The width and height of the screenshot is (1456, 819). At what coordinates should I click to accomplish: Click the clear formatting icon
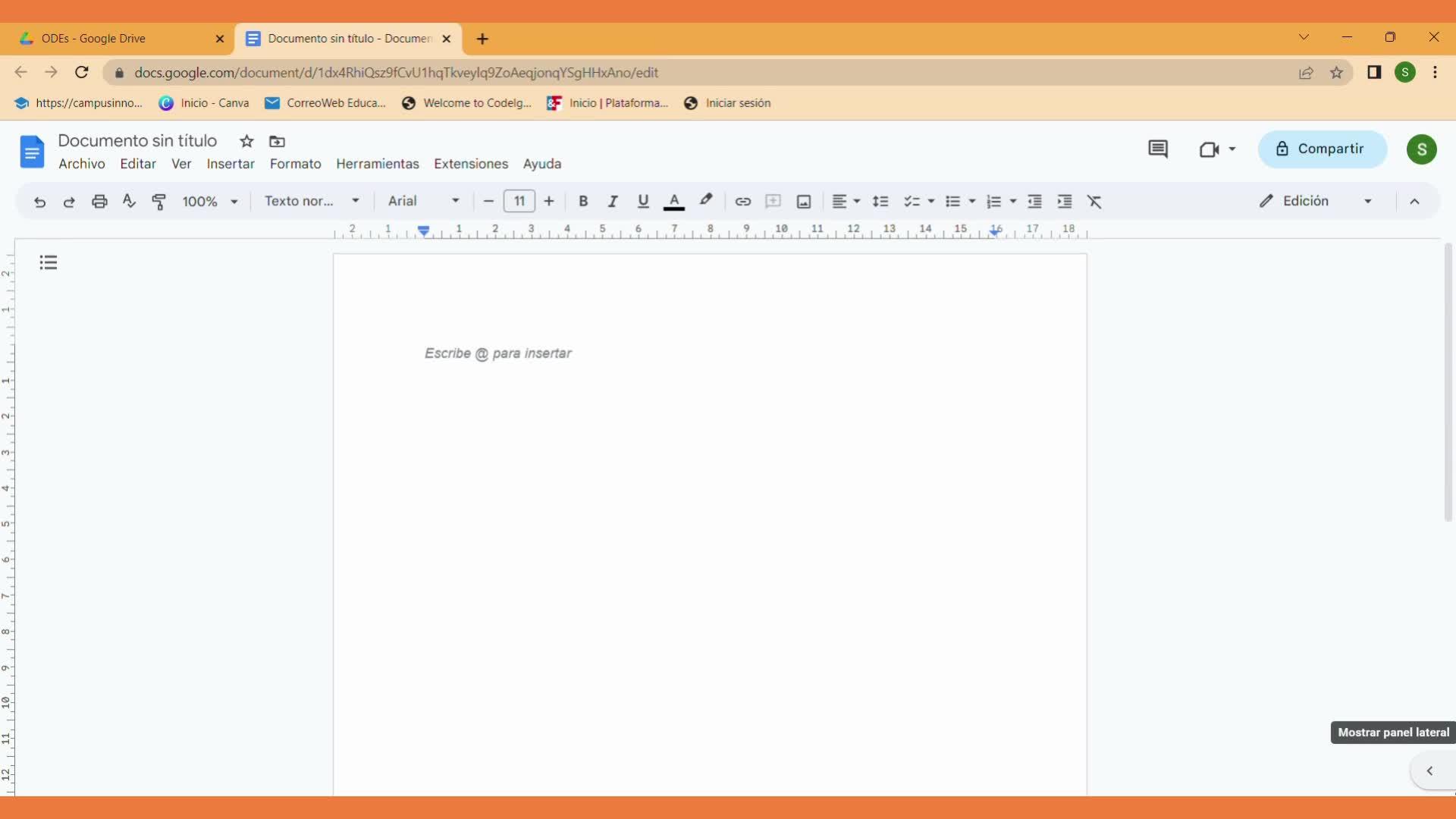[x=1094, y=202]
